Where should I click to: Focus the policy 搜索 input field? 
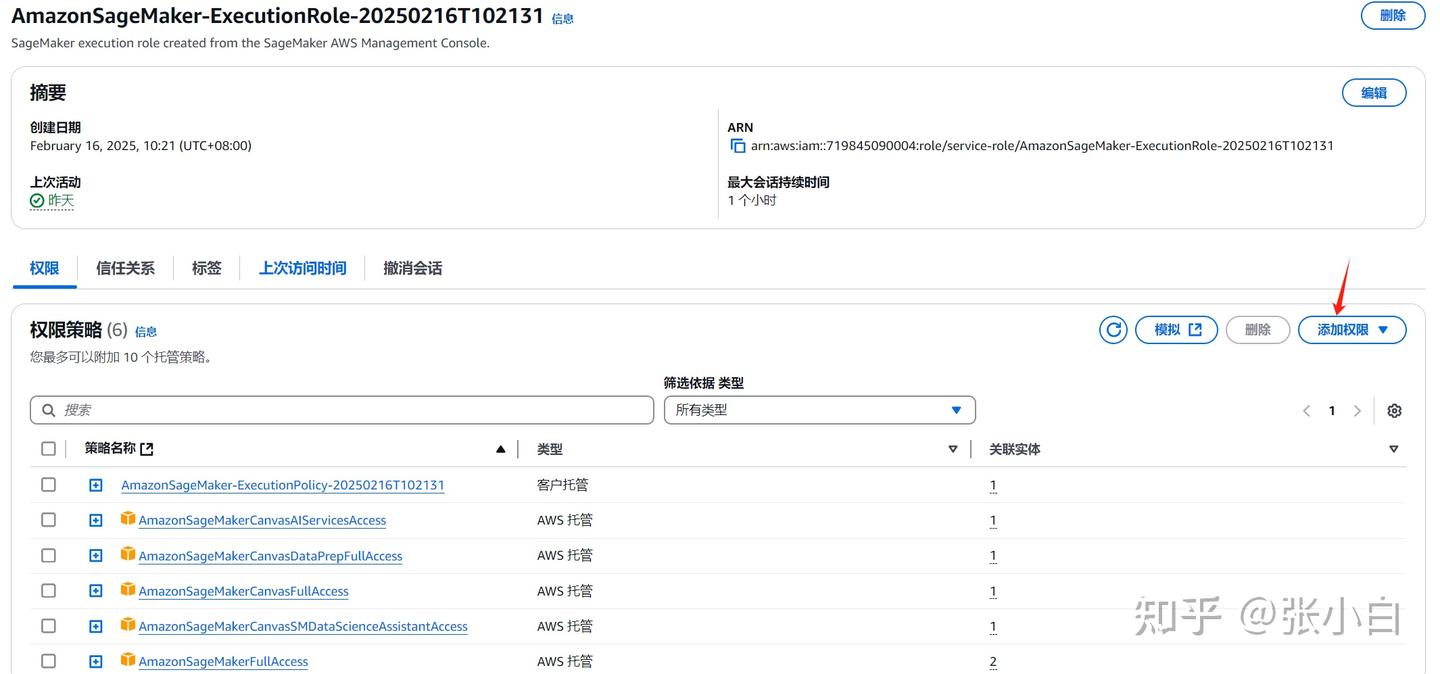click(x=342, y=410)
